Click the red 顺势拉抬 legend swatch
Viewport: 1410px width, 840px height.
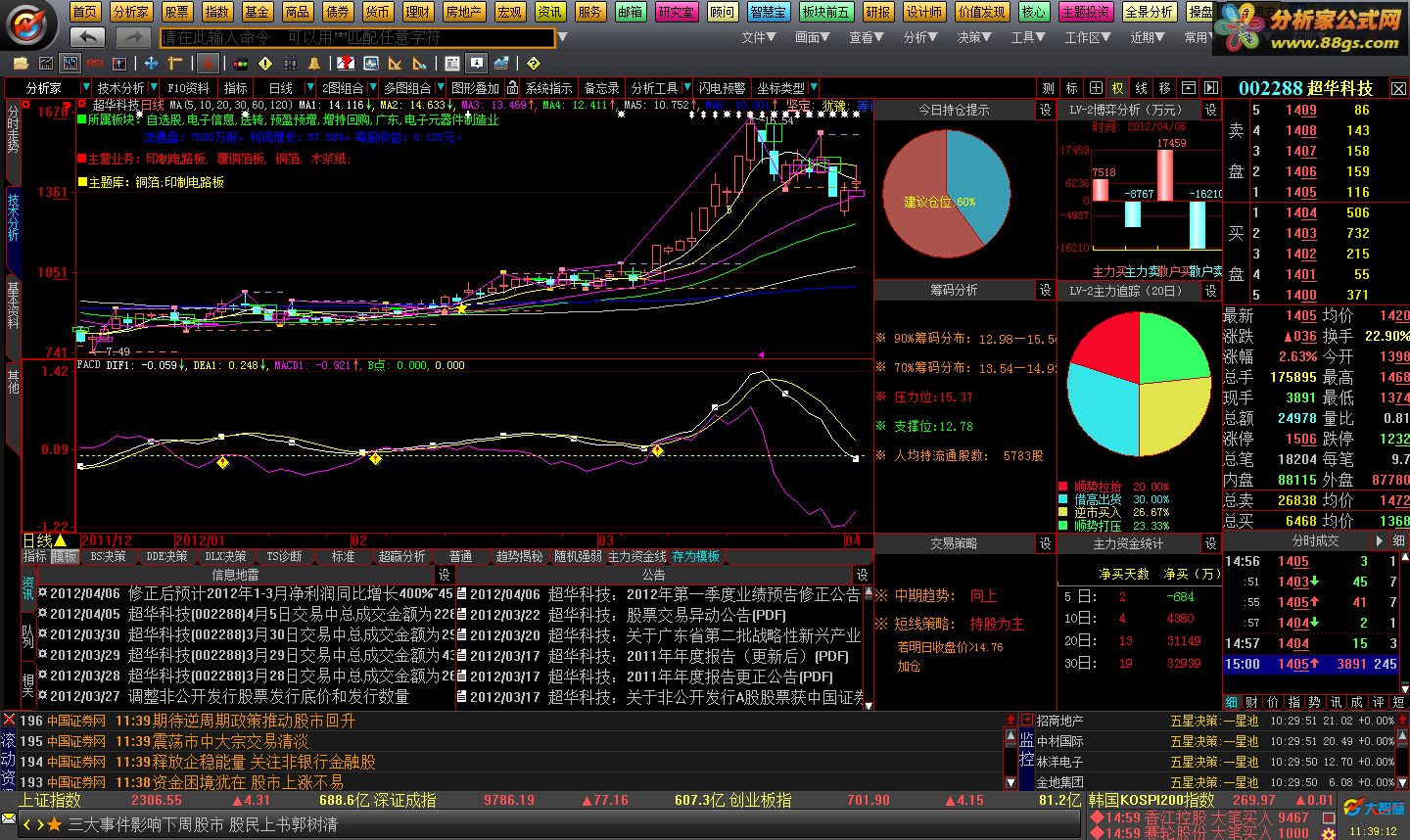pos(1063,487)
